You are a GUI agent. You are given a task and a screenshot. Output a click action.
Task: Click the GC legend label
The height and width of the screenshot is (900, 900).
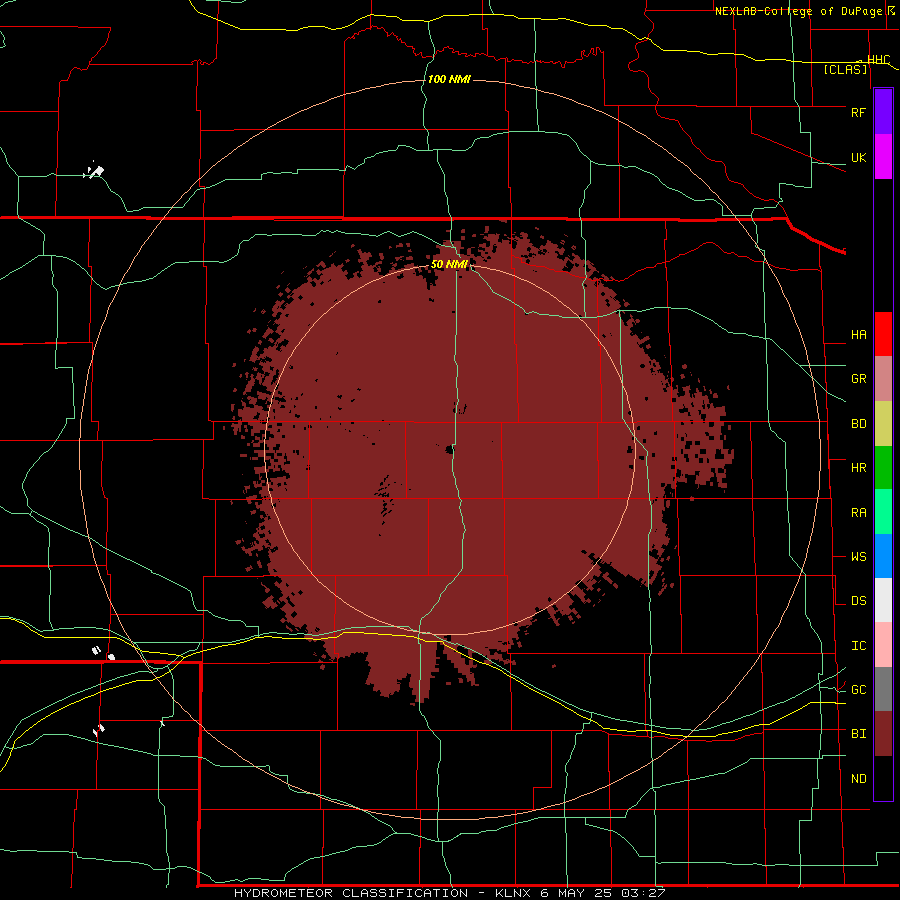[858, 690]
